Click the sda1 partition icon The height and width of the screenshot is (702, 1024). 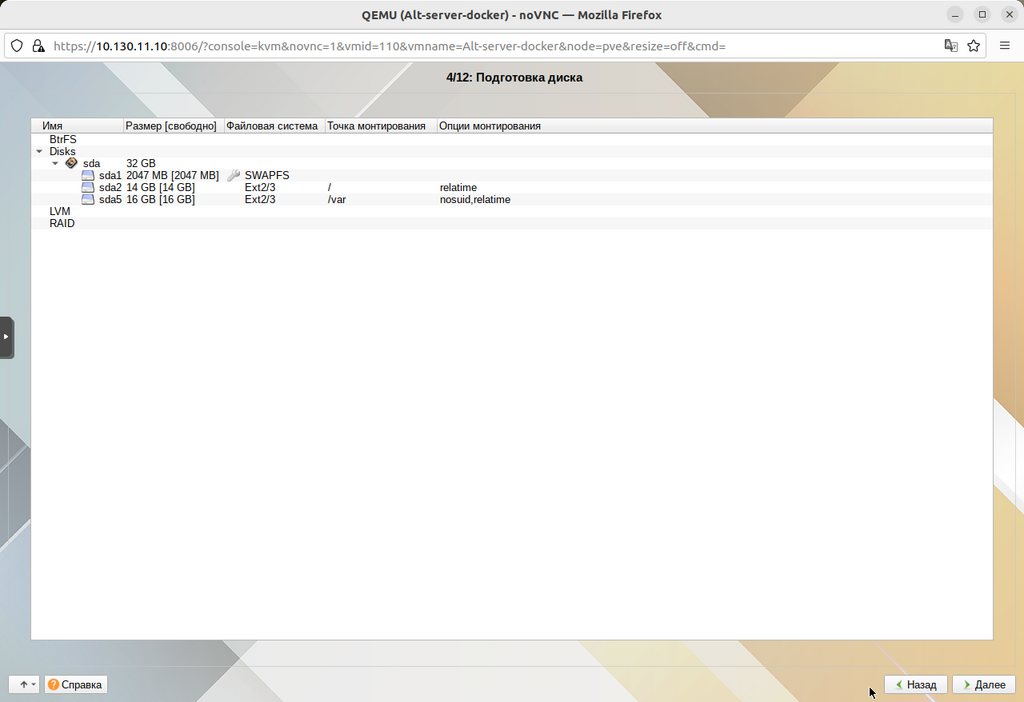(88, 175)
